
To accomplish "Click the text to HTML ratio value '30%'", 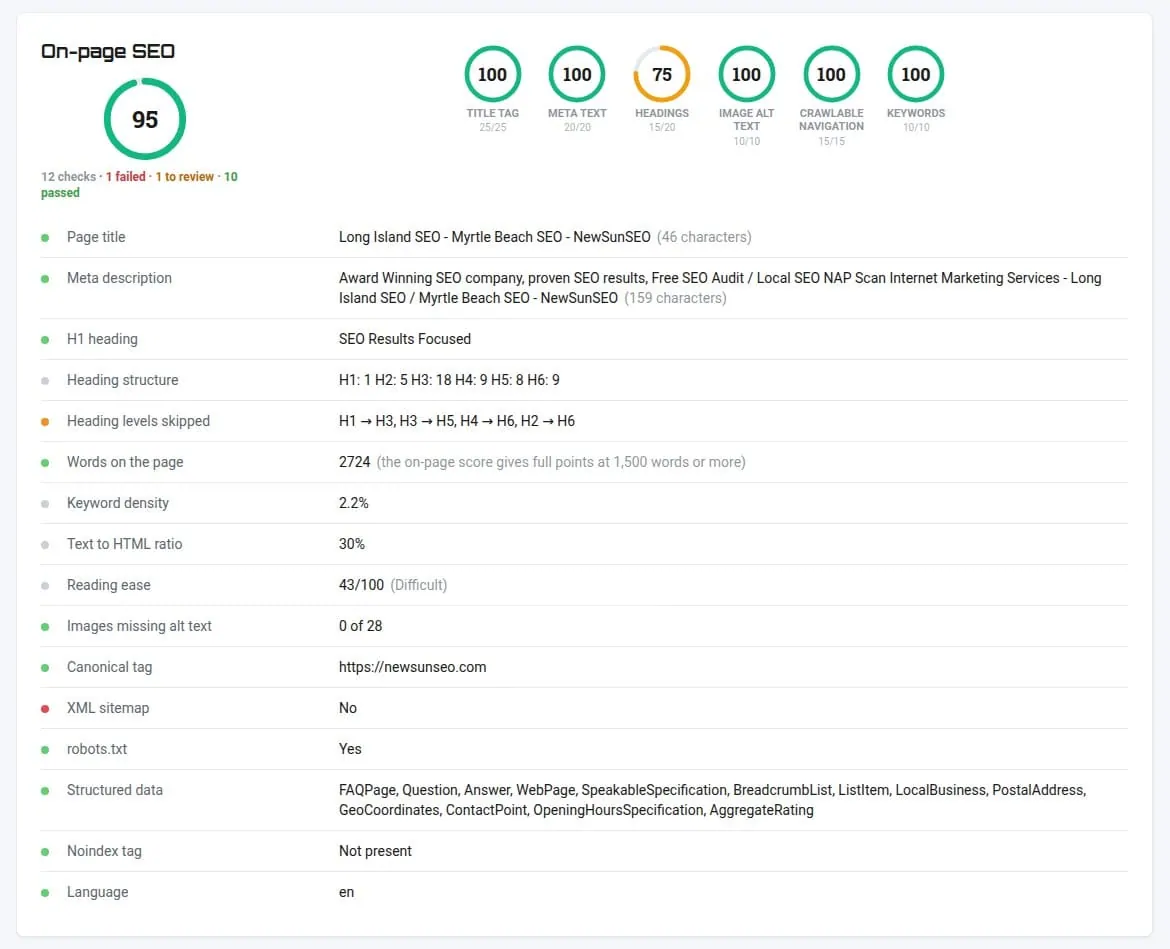I will click(351, 545).
